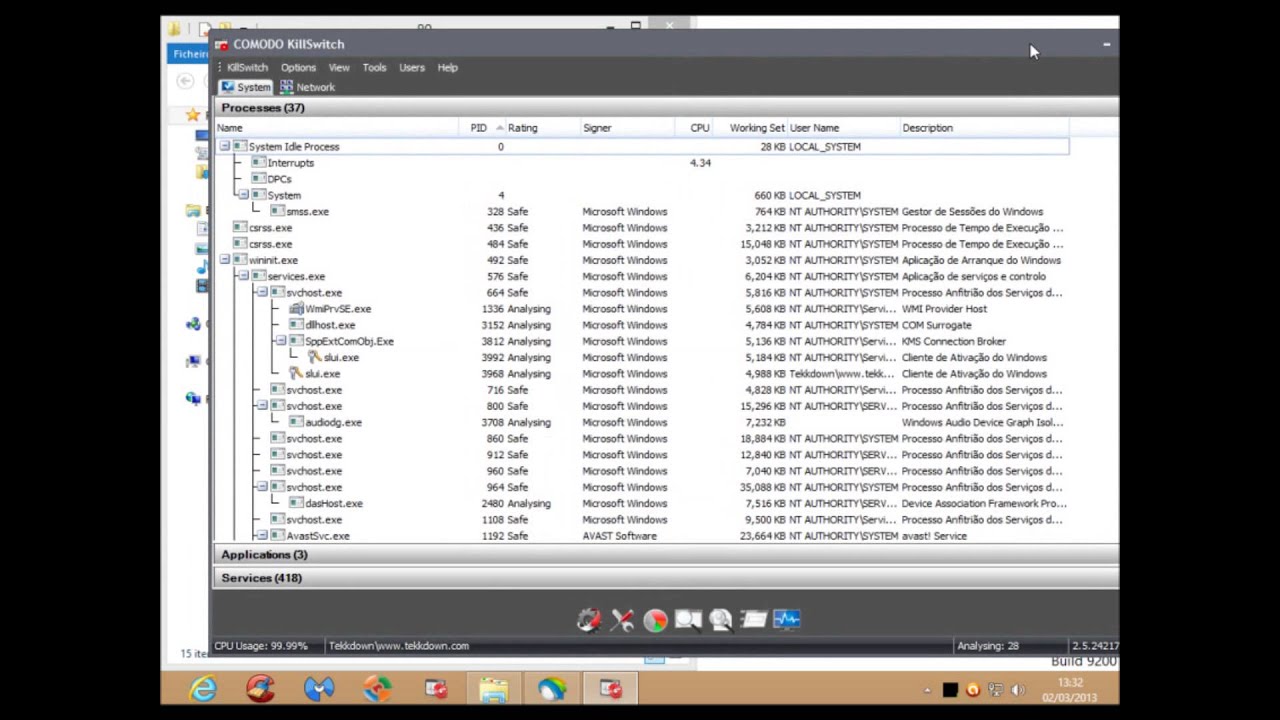Click the pie chart usage icon

(655, 620)
